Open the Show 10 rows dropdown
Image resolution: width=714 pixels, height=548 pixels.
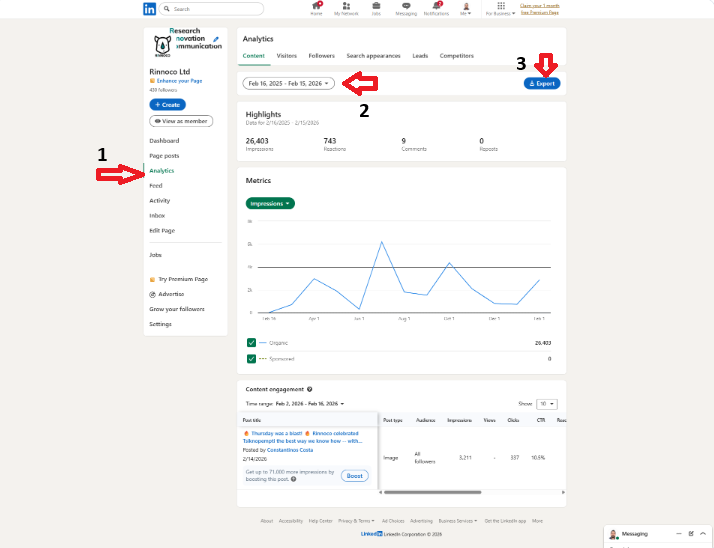(x=546, y=404)
